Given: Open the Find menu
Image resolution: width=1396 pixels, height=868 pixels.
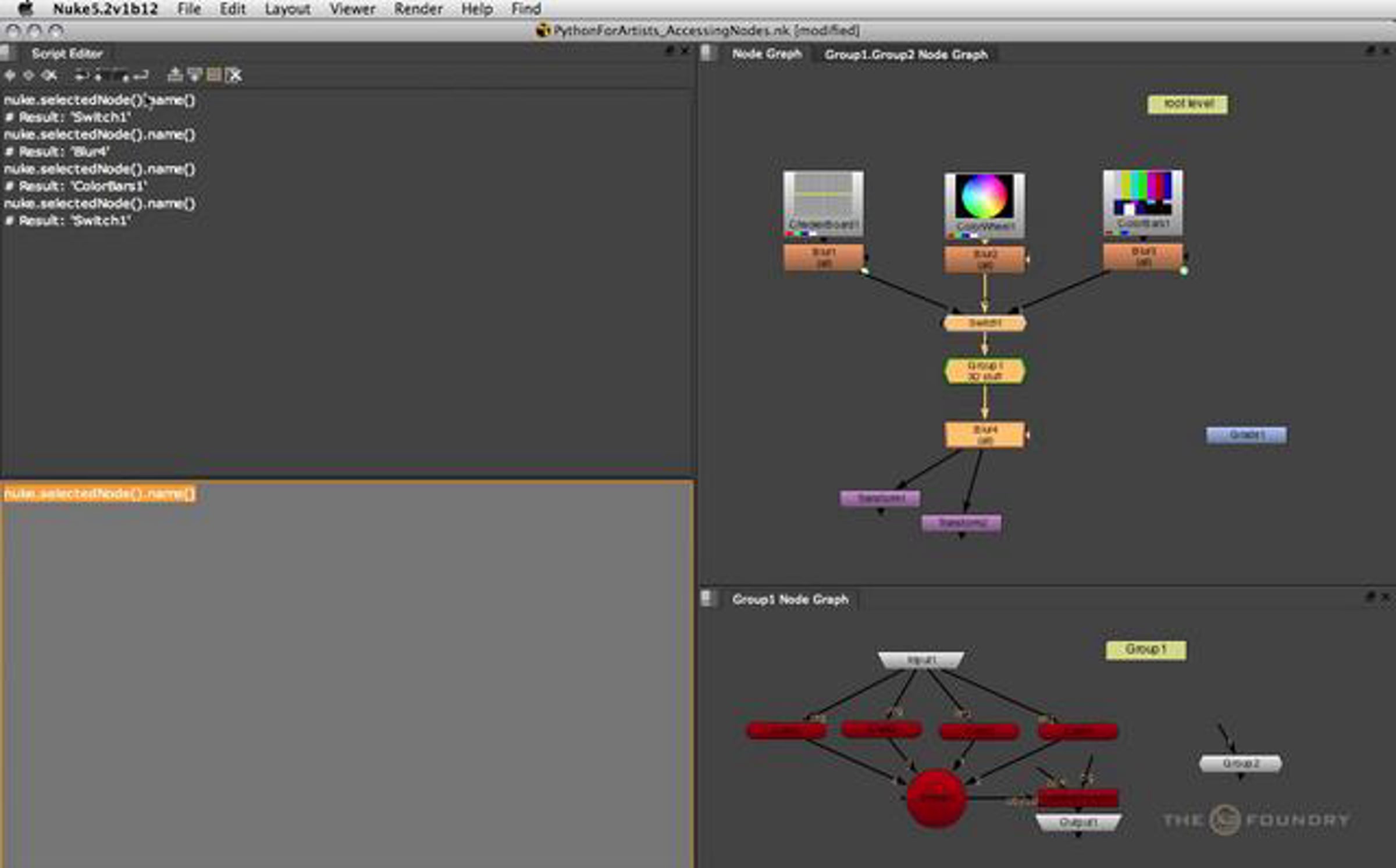Looking at the screenshot, I should pos(526,9).
